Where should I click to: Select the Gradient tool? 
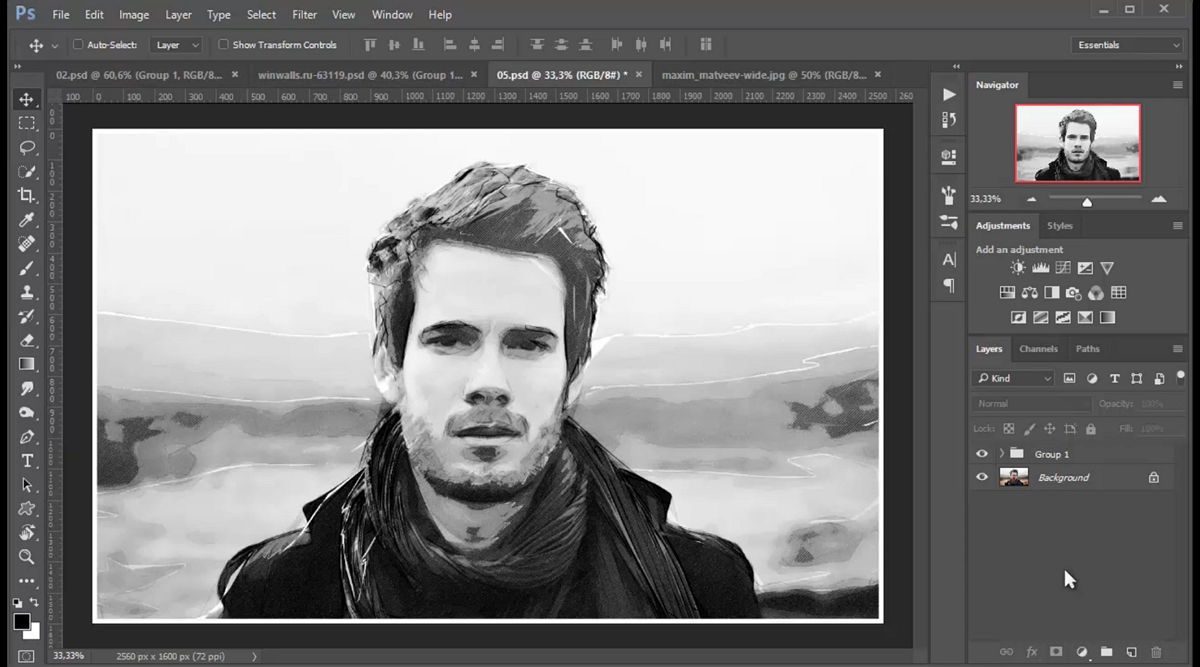click(x=27, y=364)
